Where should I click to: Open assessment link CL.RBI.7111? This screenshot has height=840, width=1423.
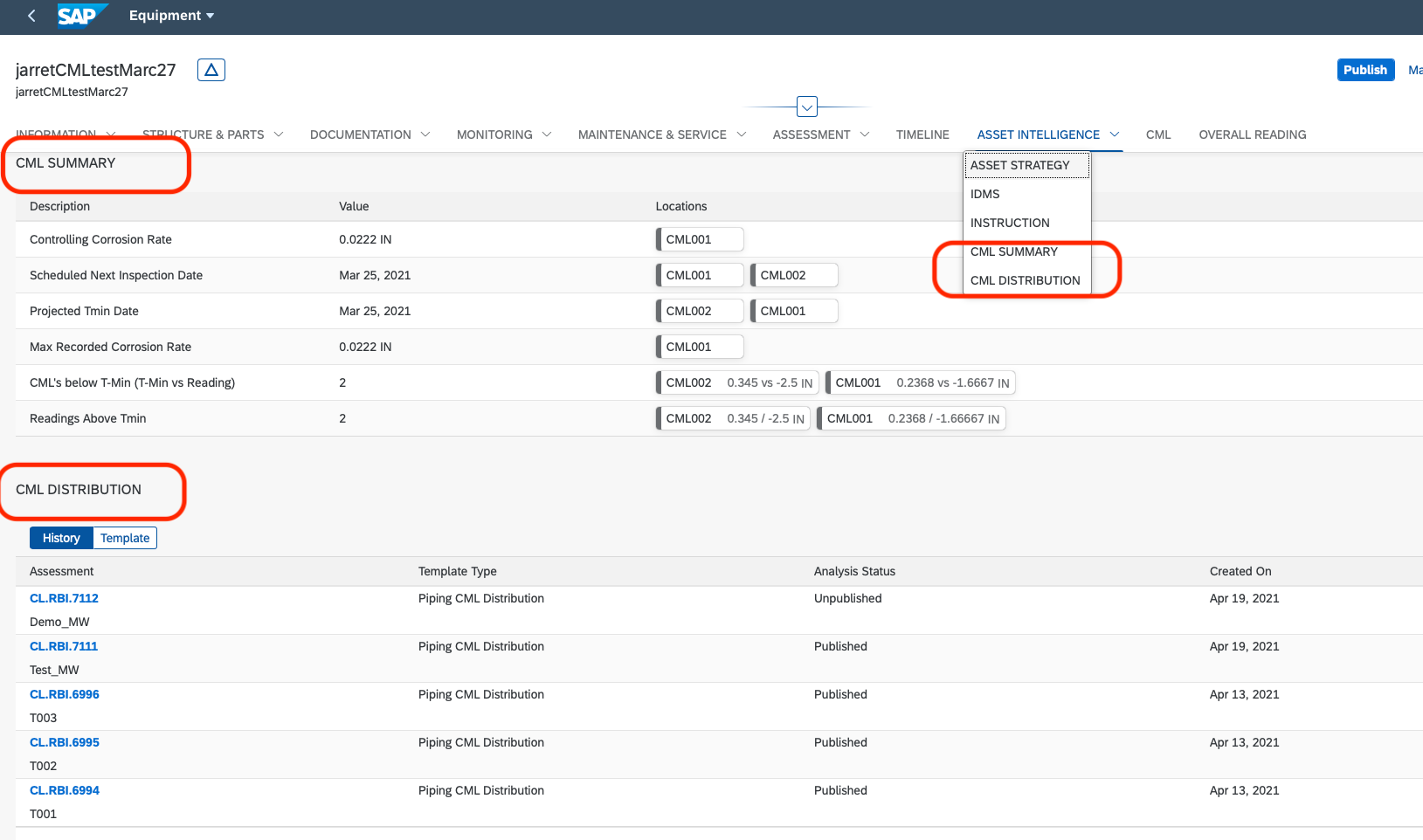point(64,646)
